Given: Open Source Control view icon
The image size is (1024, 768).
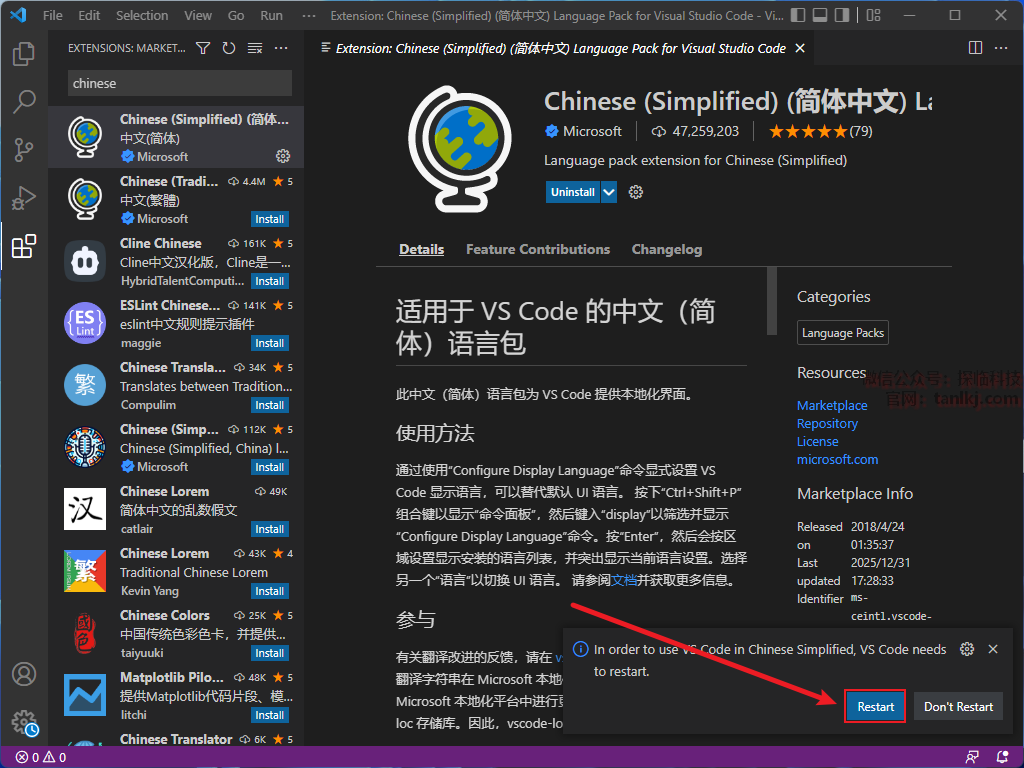Looking at the screenshot, I should [x=24, y=150].
